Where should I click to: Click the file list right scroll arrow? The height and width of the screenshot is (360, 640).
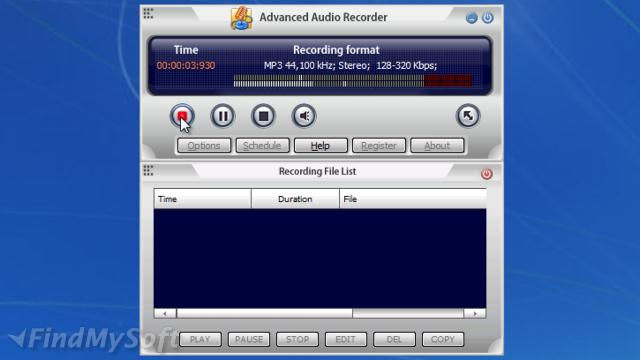click(475, 313)
